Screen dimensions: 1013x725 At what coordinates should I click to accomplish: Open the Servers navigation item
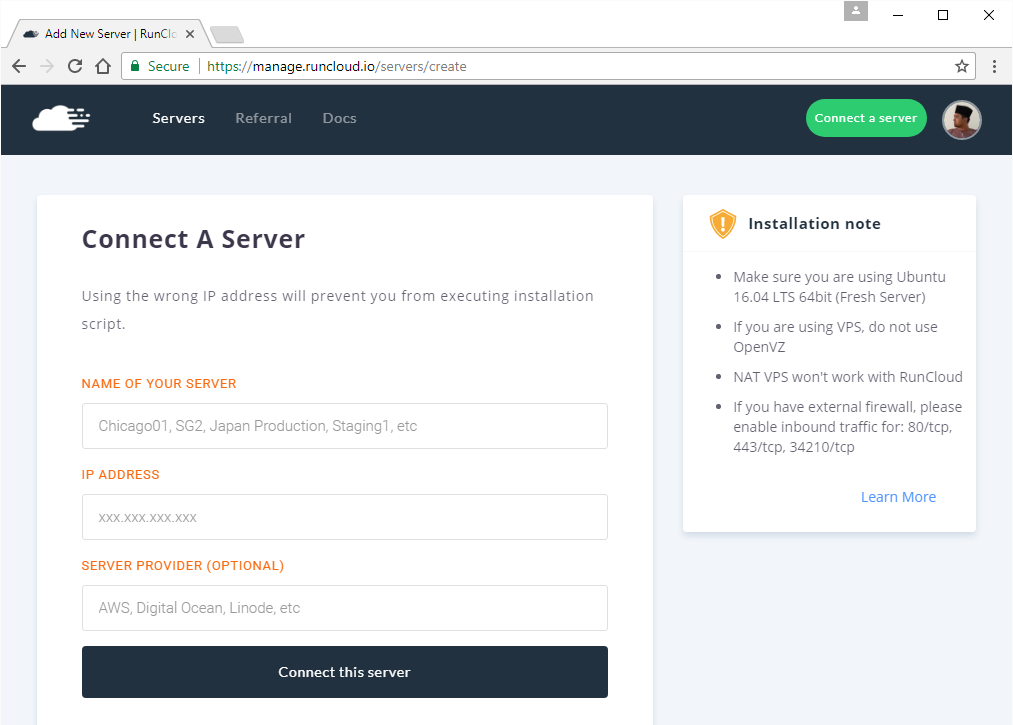(178, 118)
